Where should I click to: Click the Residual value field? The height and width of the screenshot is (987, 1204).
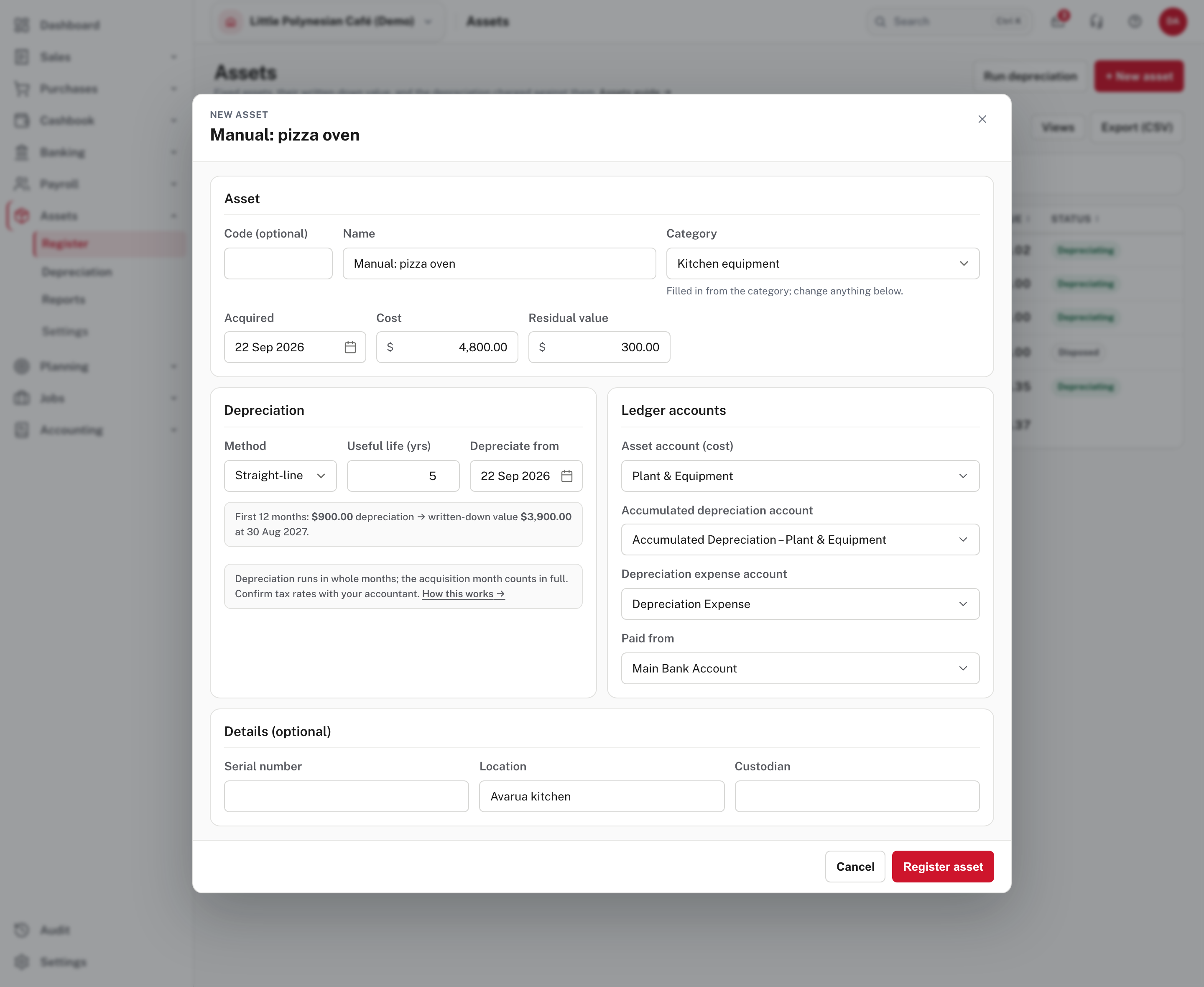[x=599, y=347]
